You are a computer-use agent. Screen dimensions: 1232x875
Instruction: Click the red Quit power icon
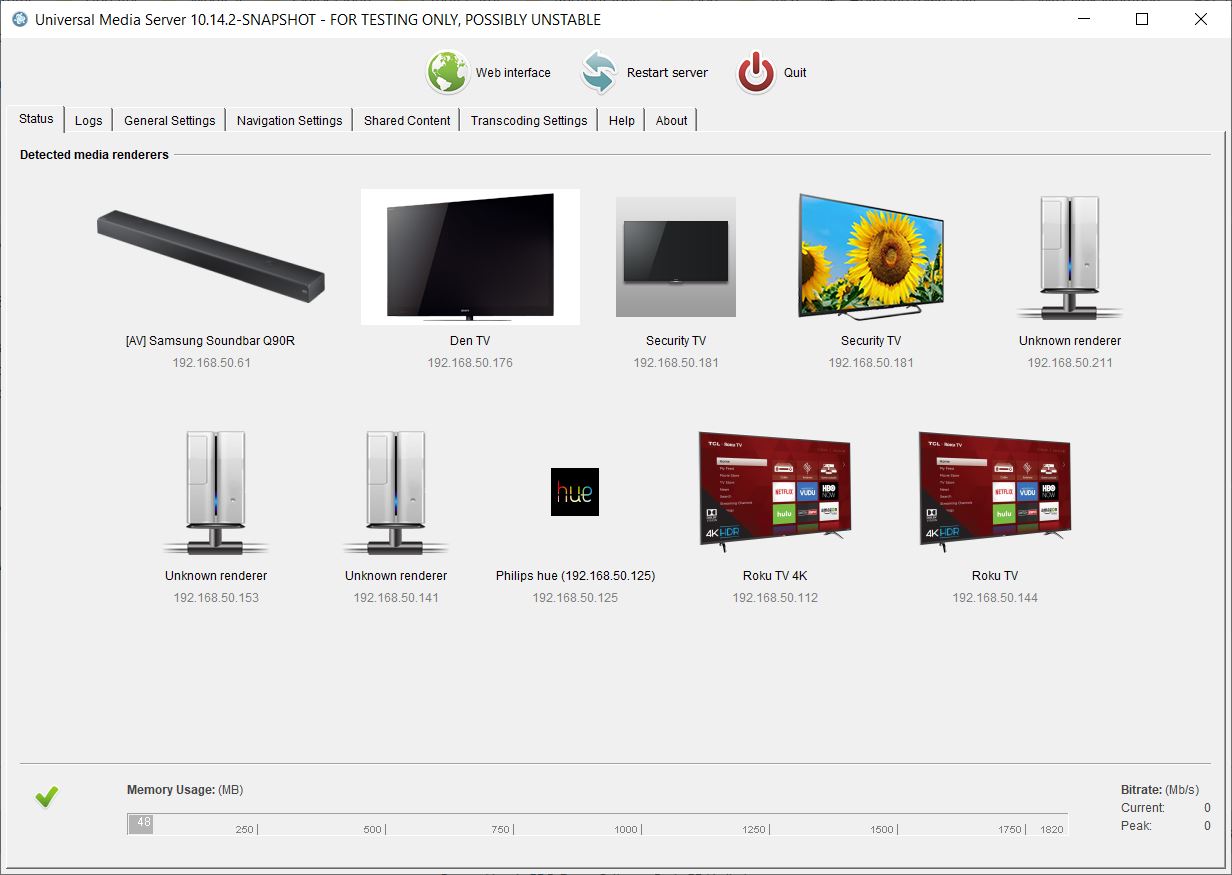coord(756,73)
